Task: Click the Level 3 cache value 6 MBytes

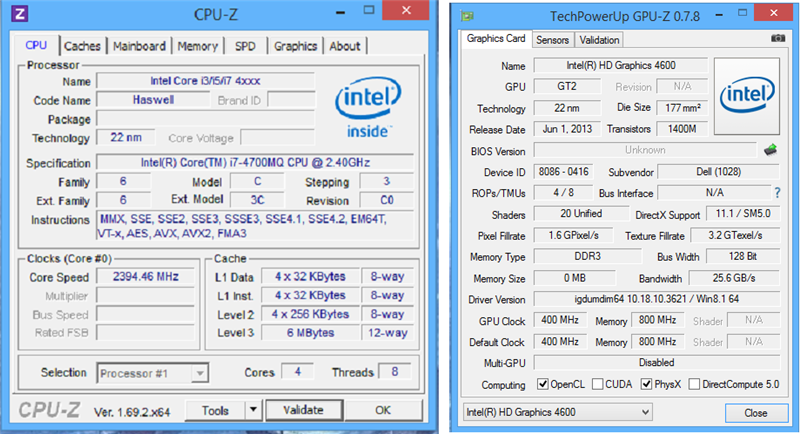Action: click(x=311, y=333)
